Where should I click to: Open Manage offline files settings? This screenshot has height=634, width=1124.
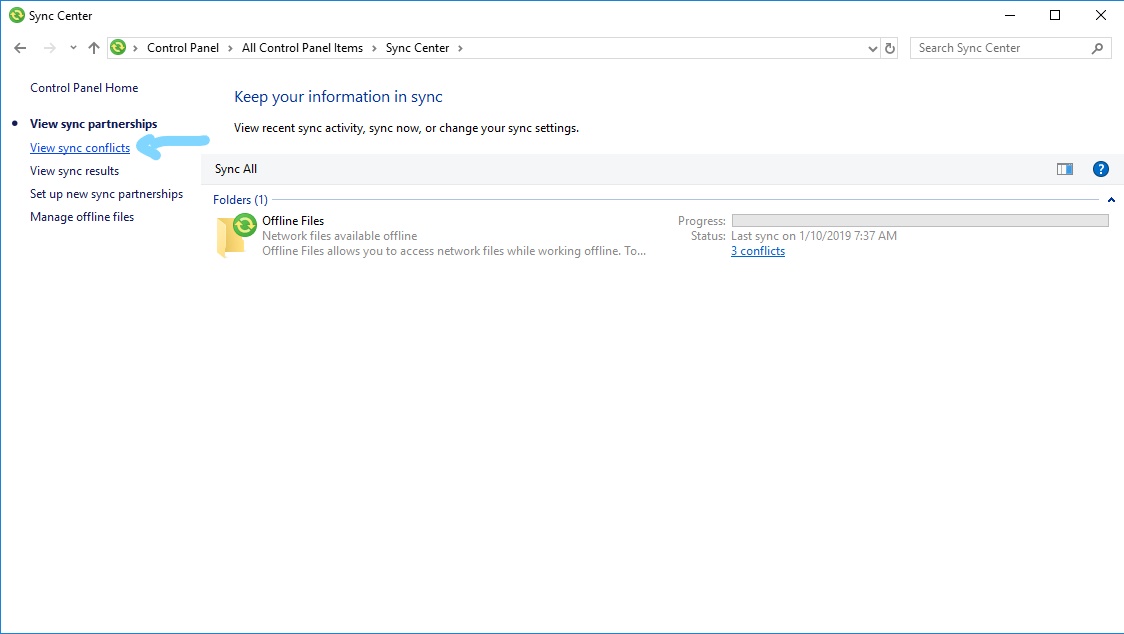[x=82, y=217]
